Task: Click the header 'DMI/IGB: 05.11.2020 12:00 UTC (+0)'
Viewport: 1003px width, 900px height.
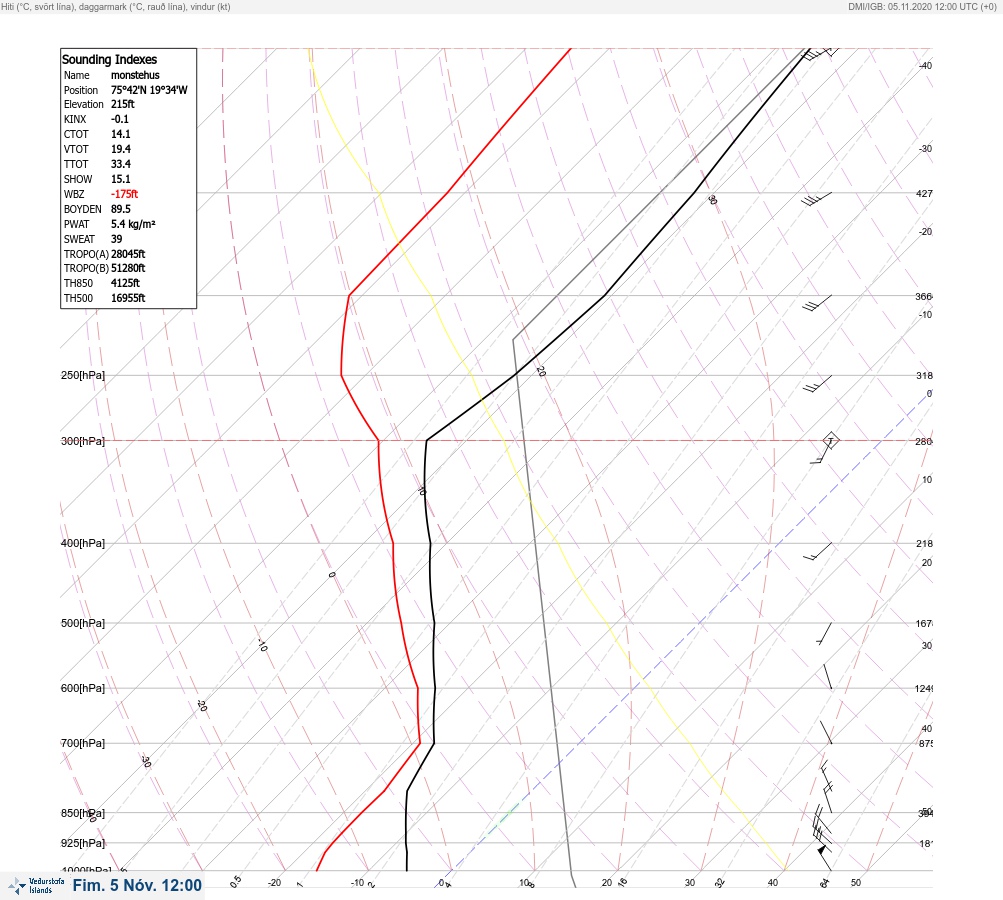Action: (x=922, y=6)
